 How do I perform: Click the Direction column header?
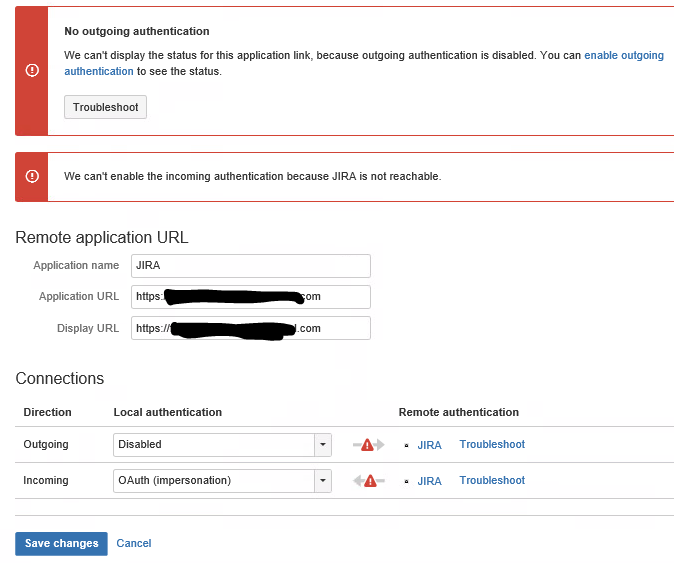click(x=47, y=412)
